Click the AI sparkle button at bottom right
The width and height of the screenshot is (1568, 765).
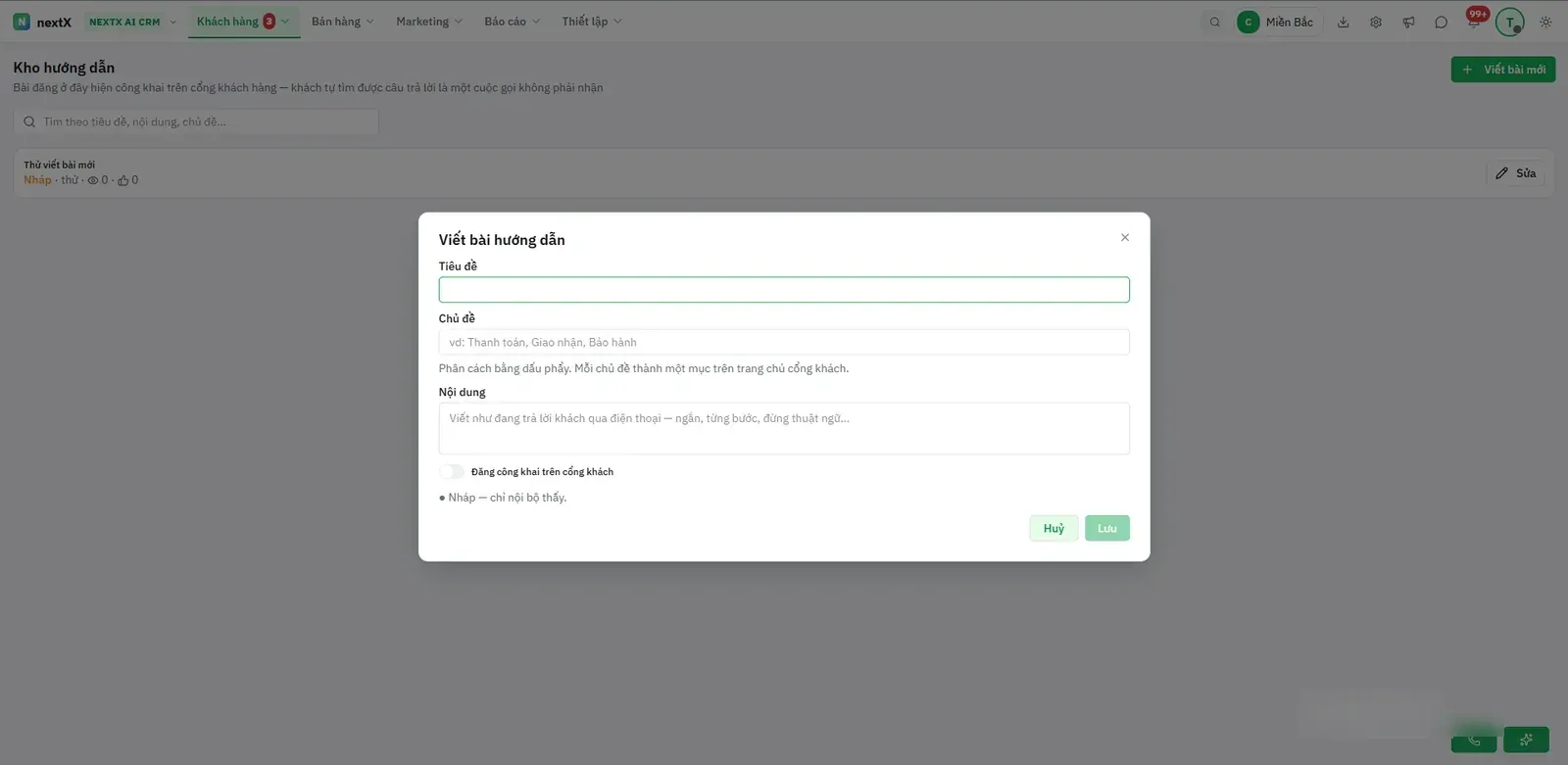1526,740
